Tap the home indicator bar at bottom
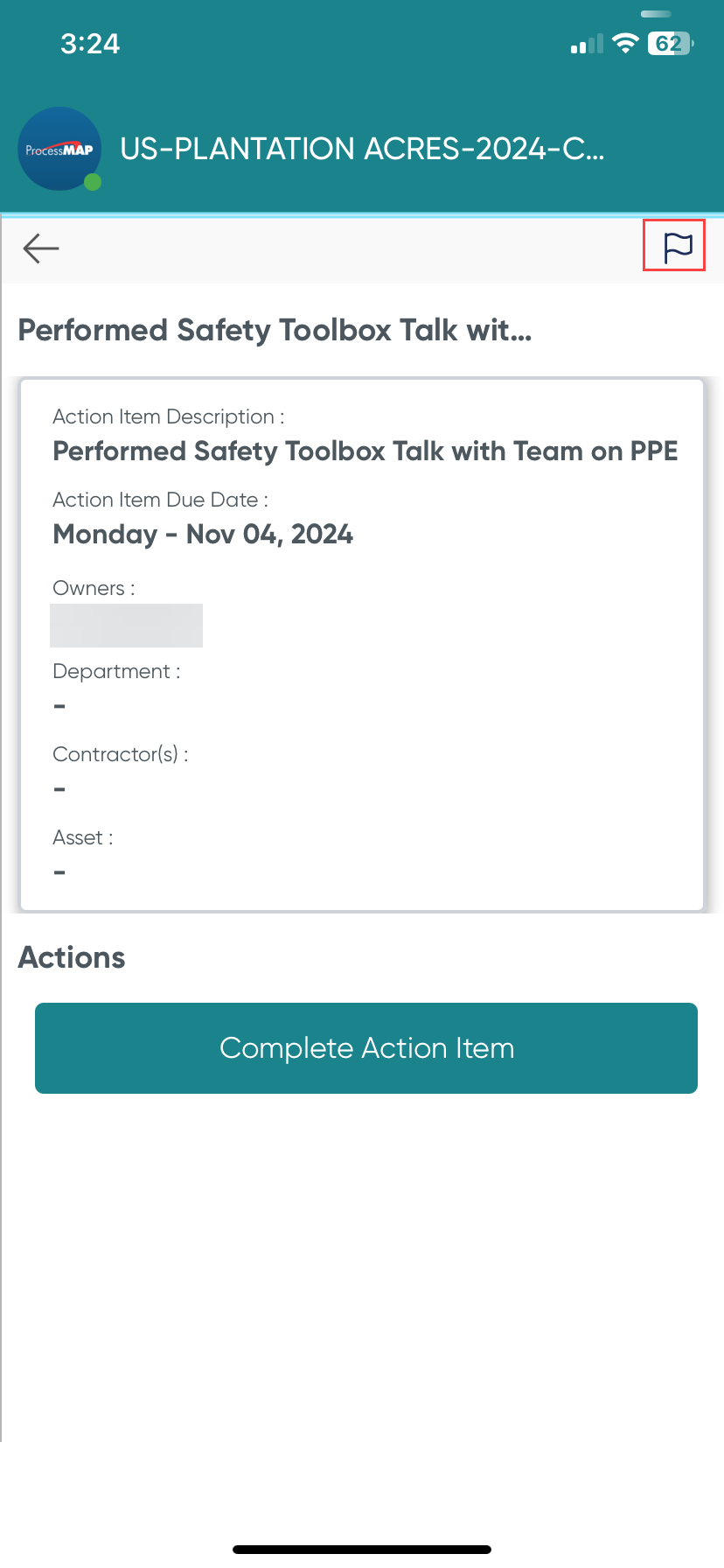Screen dimensions: 724x1568 pyautogui.click(x=362, y=1549)
